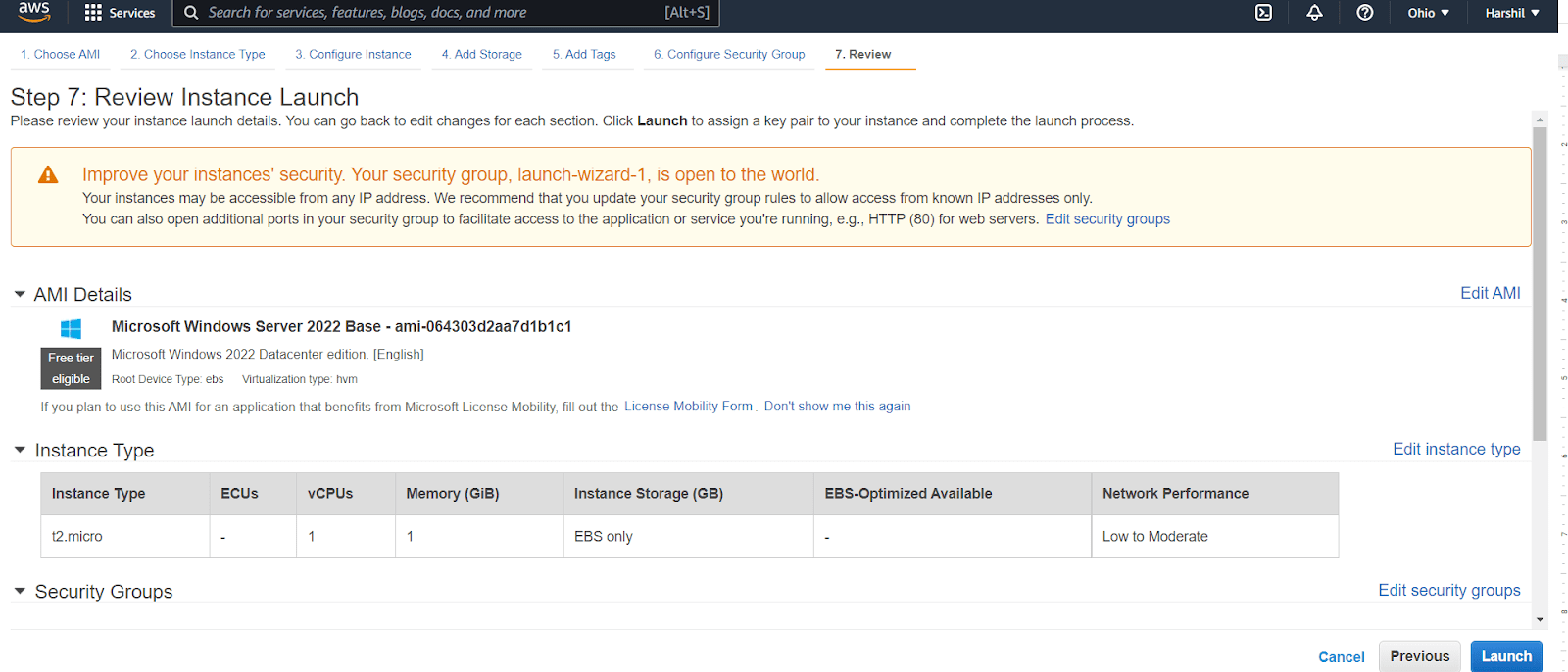Click the Previous button
Viewport: 1568px width, 672px height.
(1419, 656)
